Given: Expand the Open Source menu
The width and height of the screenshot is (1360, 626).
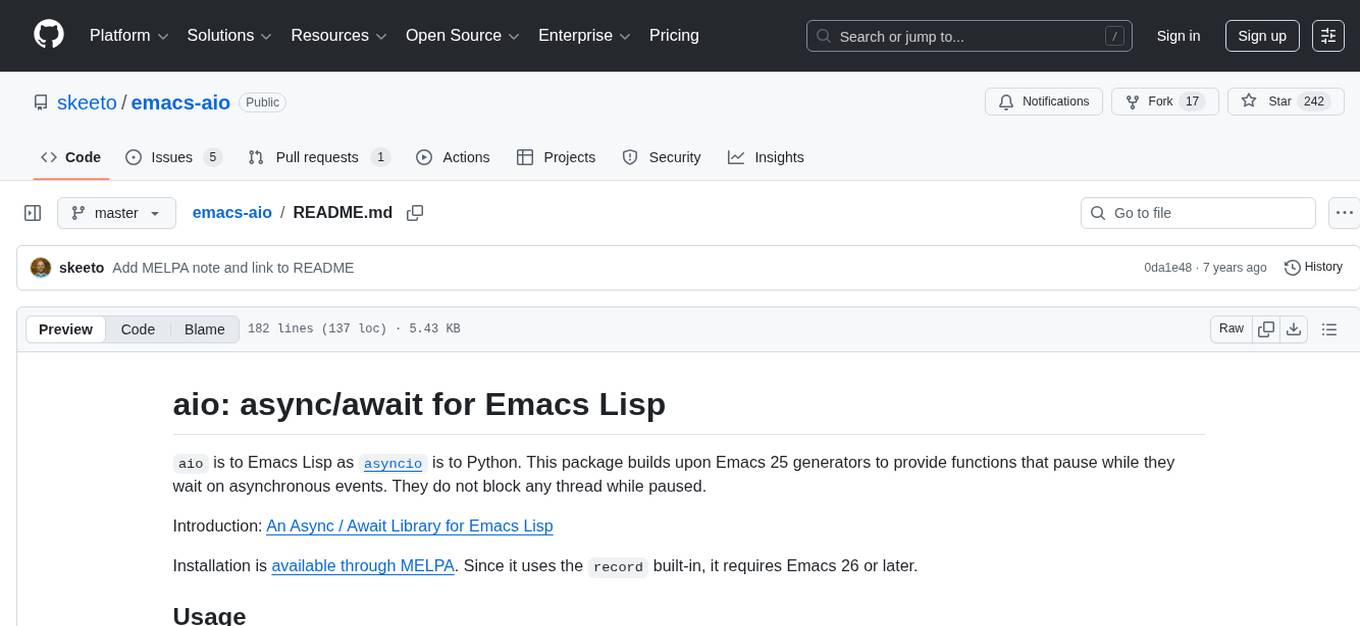Looking at the screenshot, I should click(x=461, y=35).
